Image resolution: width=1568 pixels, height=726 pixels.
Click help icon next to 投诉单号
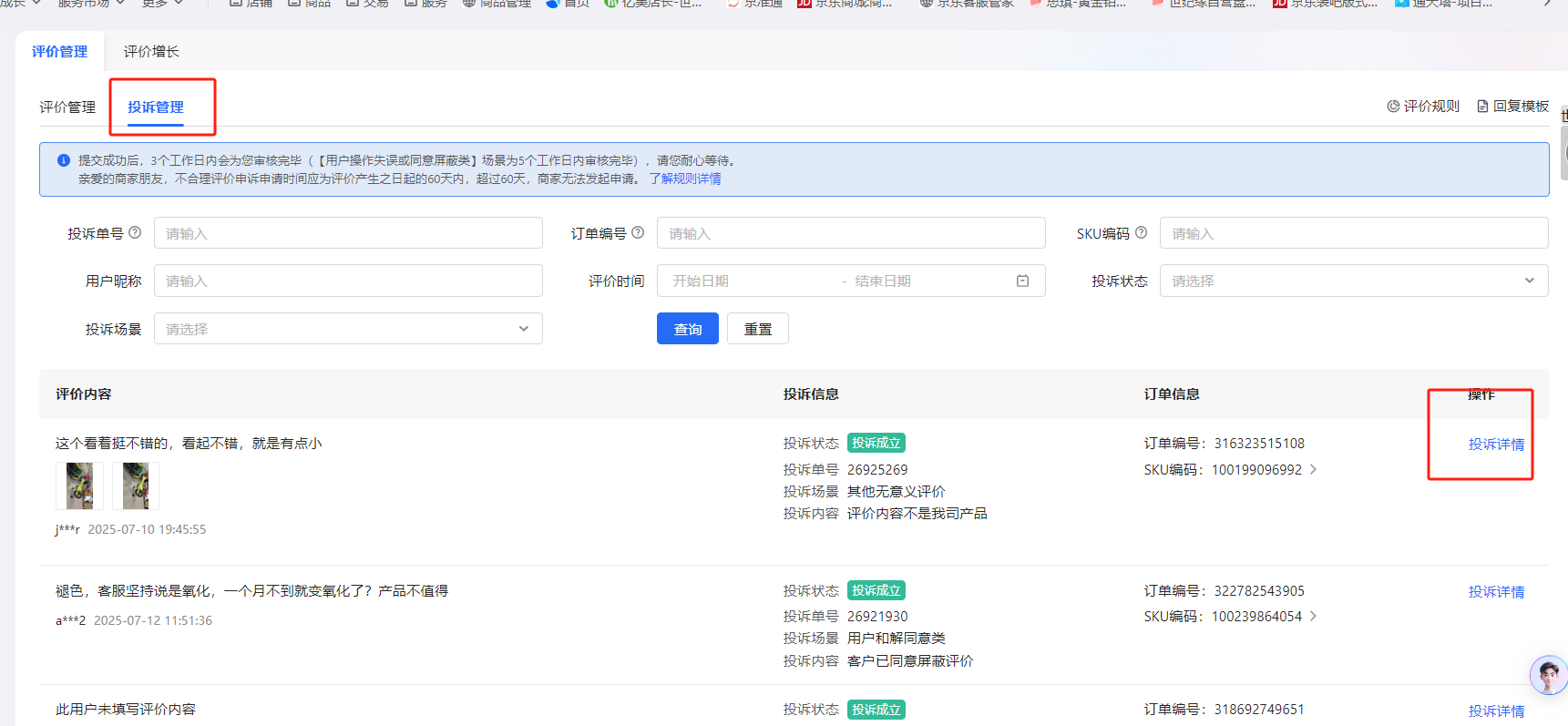tap(135, 233)
